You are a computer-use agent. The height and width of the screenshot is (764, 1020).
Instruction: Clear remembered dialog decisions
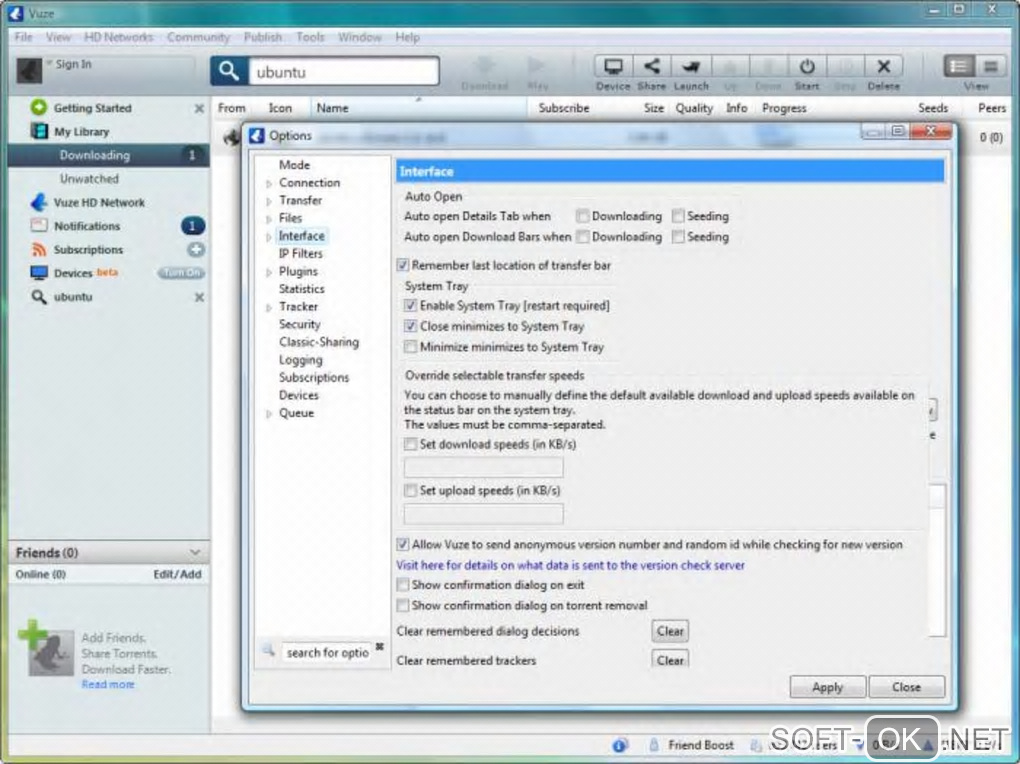(x=670, y=631)
